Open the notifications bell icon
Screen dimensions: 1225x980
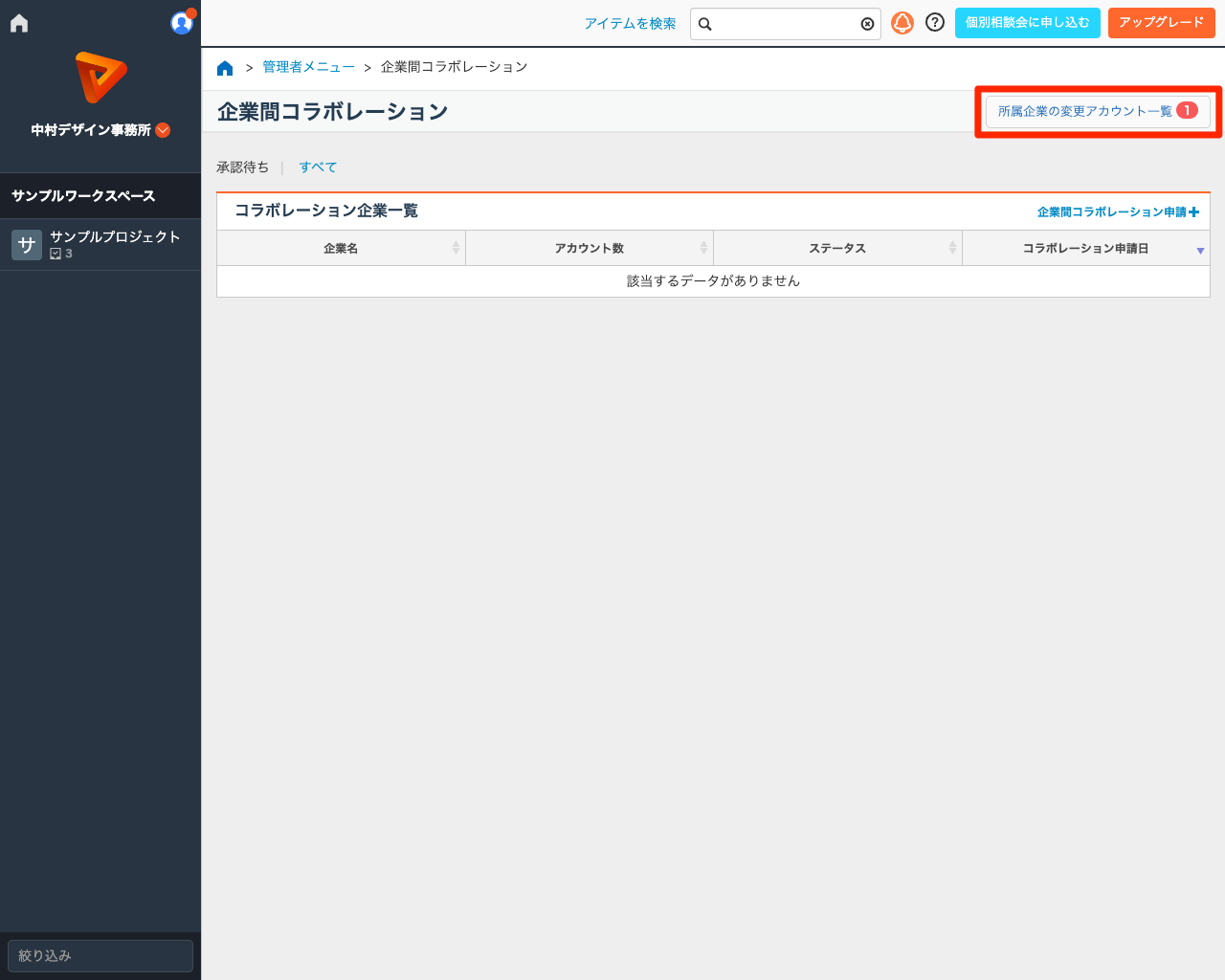(x=902, y=22)
